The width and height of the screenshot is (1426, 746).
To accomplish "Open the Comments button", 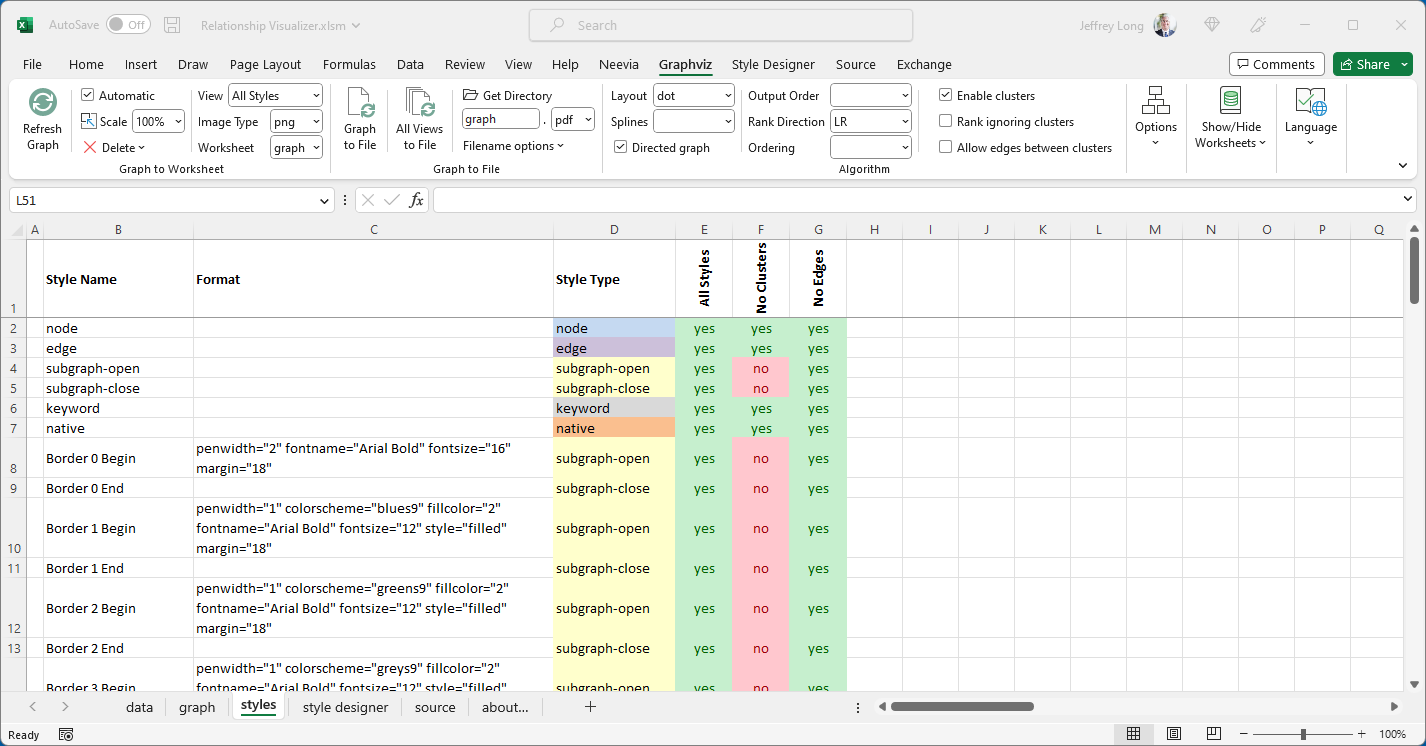I will (1276, 64).
